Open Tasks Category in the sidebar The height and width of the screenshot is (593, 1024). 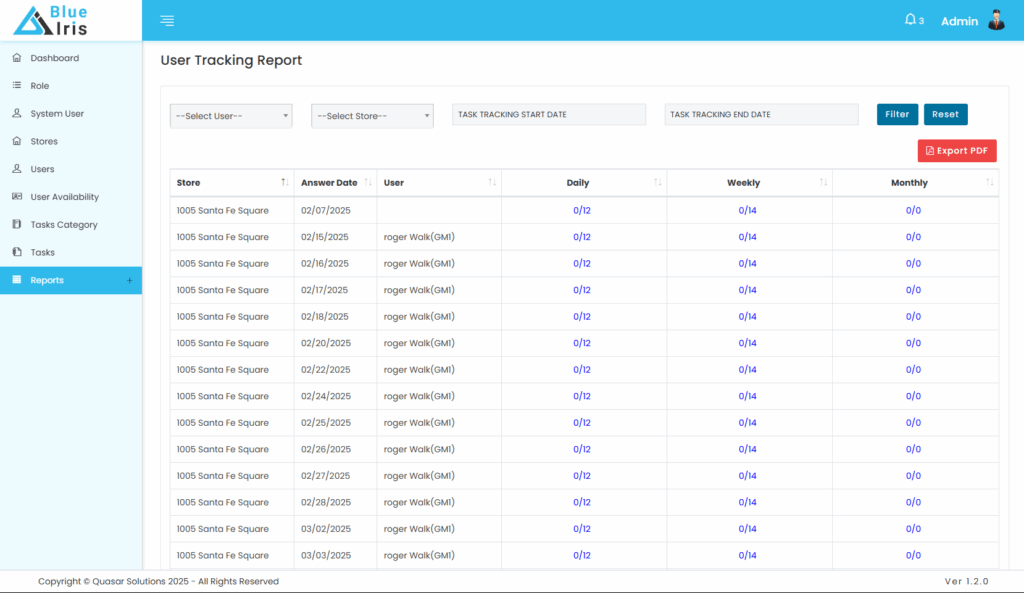coord(64,225)
